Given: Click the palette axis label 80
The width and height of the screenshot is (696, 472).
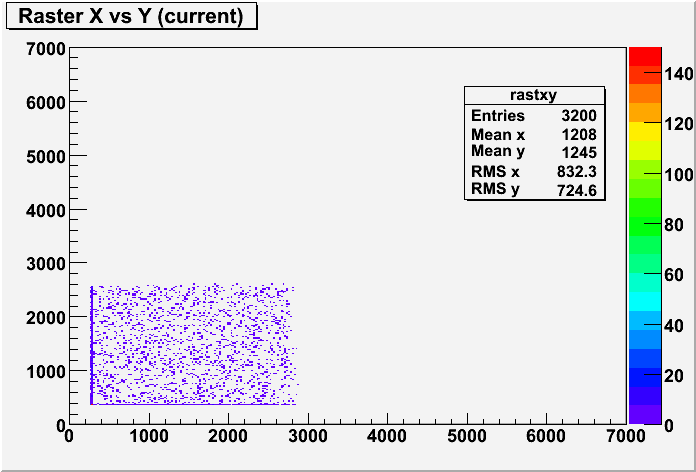Looking at the screenshot, I should click(675, 225).
